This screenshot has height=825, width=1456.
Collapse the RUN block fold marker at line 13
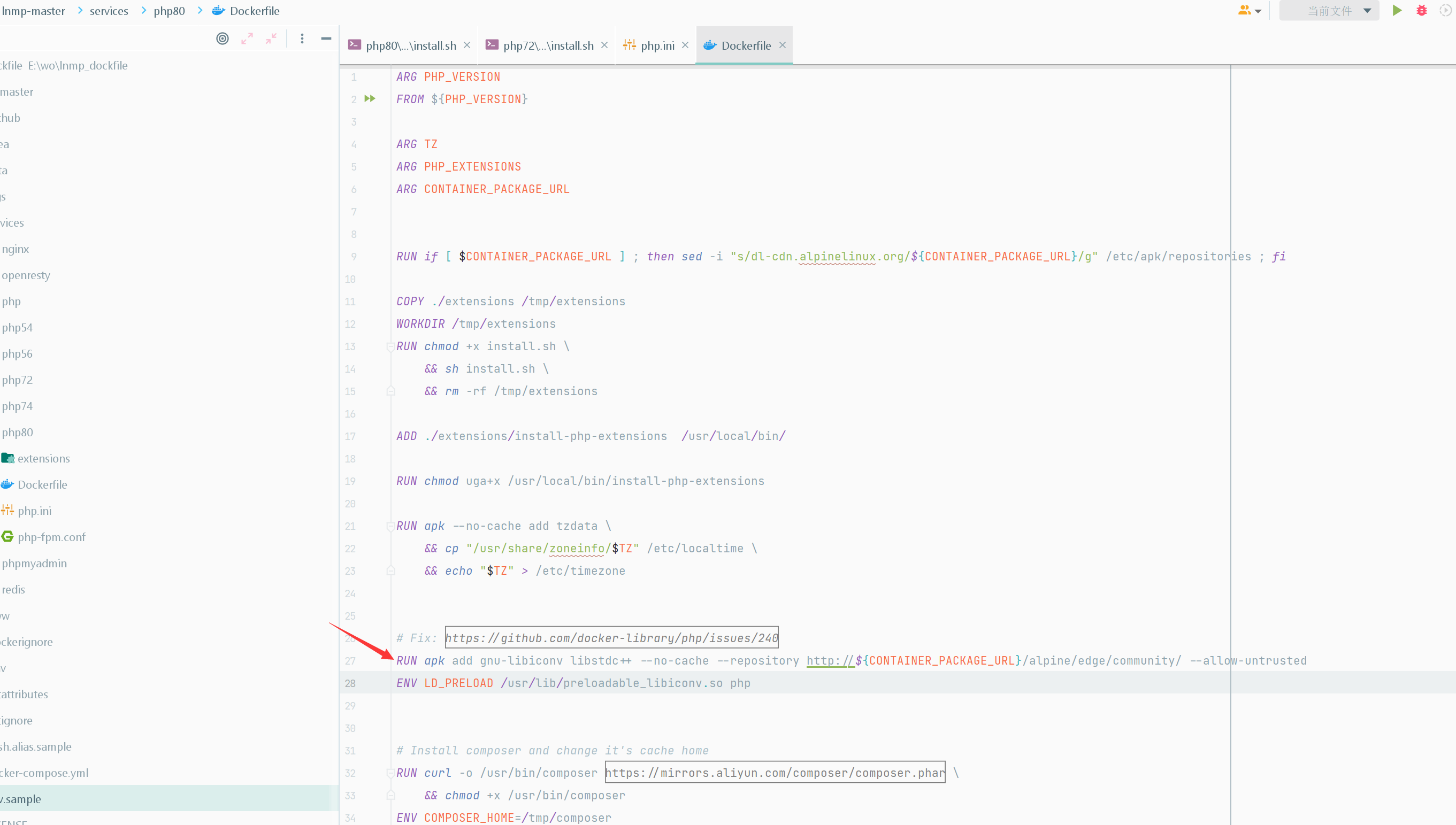(x=390, y=347)
